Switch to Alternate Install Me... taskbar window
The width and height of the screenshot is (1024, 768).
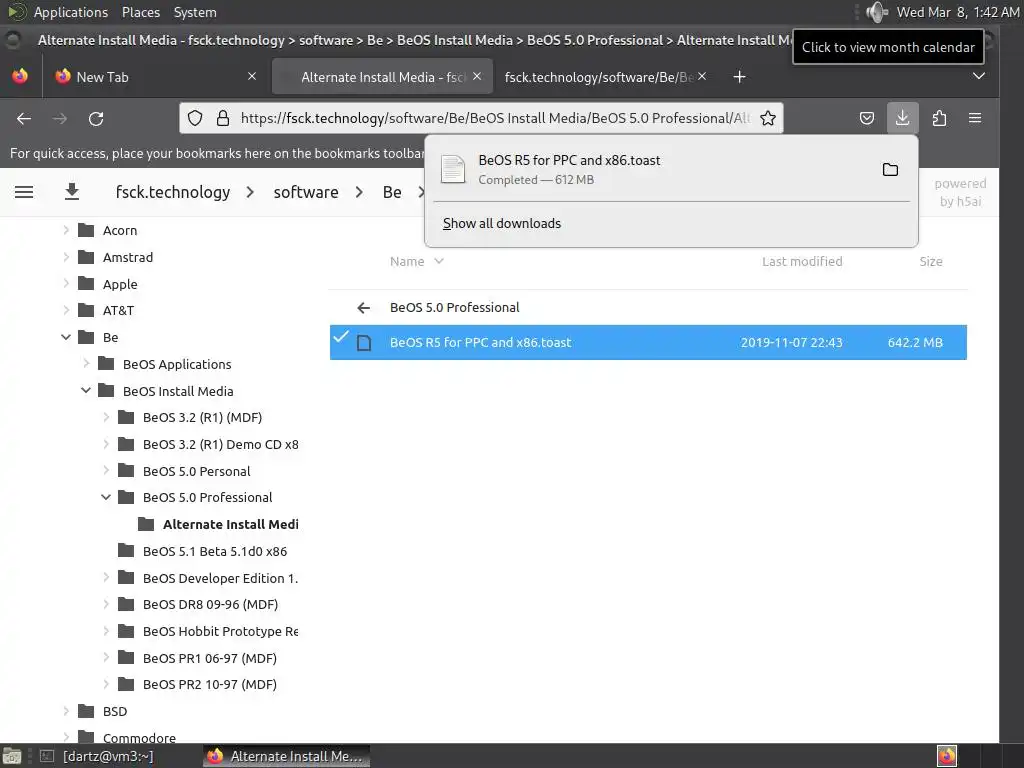click(x=286, y=756)
